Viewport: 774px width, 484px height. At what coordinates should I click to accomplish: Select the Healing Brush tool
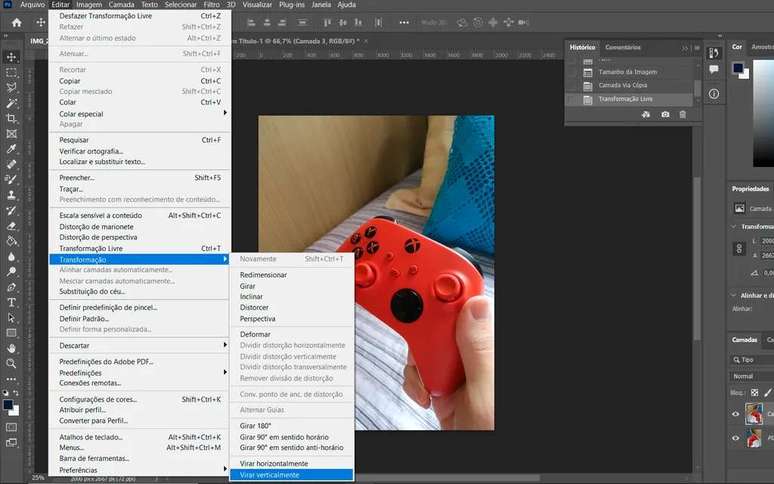point(11,164)
